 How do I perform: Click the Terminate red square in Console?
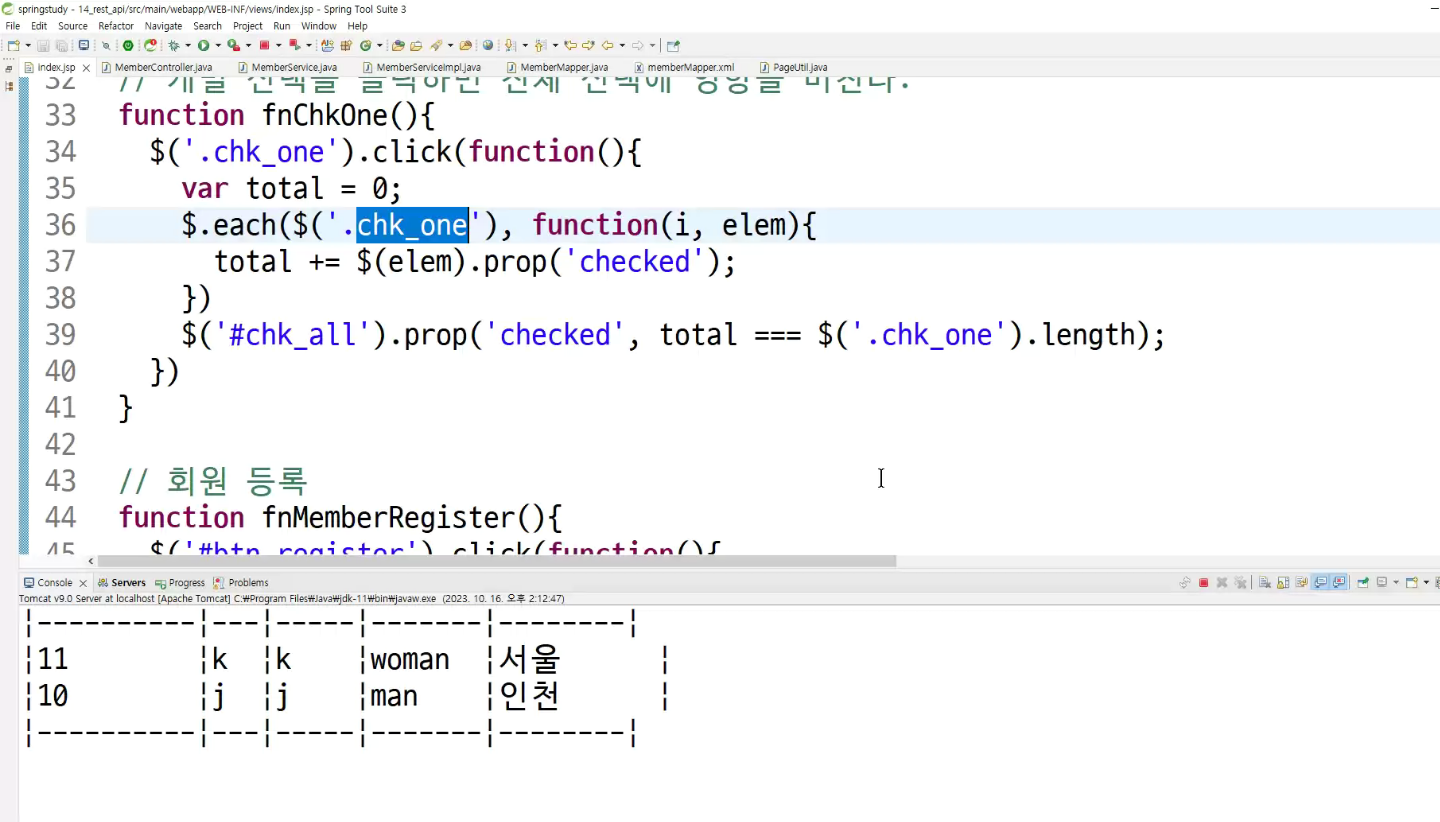[1203, 582]
